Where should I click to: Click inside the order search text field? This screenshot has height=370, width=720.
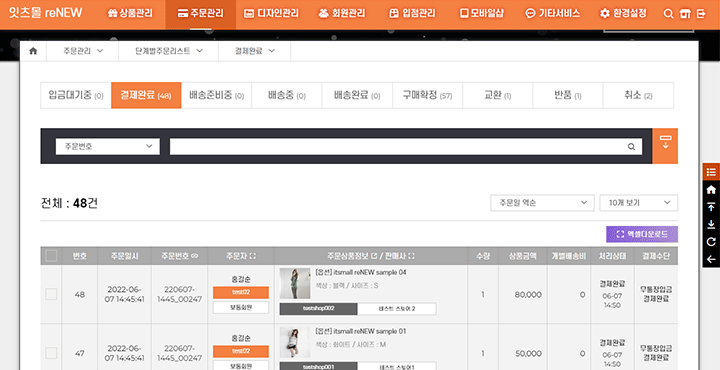coord(406,146)
